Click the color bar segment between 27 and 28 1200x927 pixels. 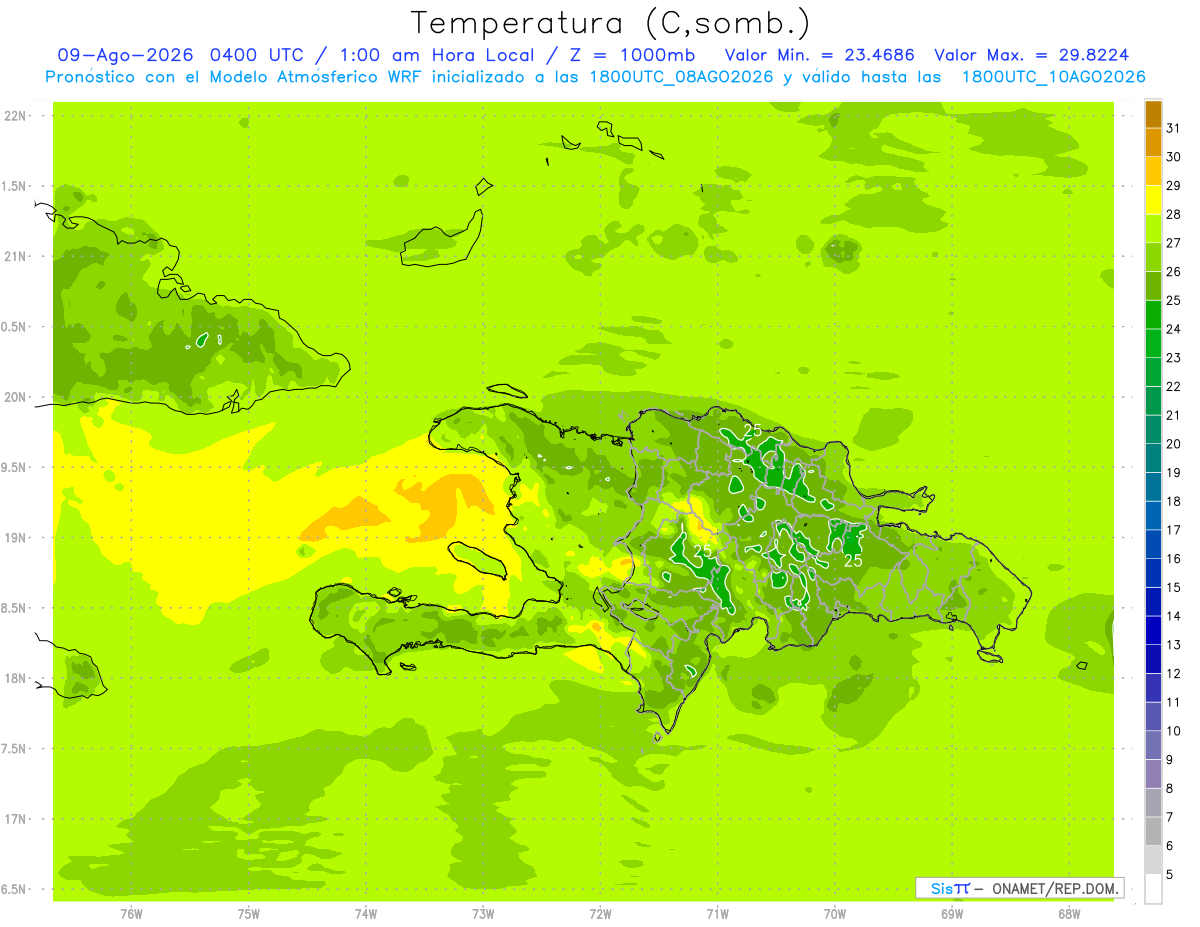click(x=1153, y=228)
